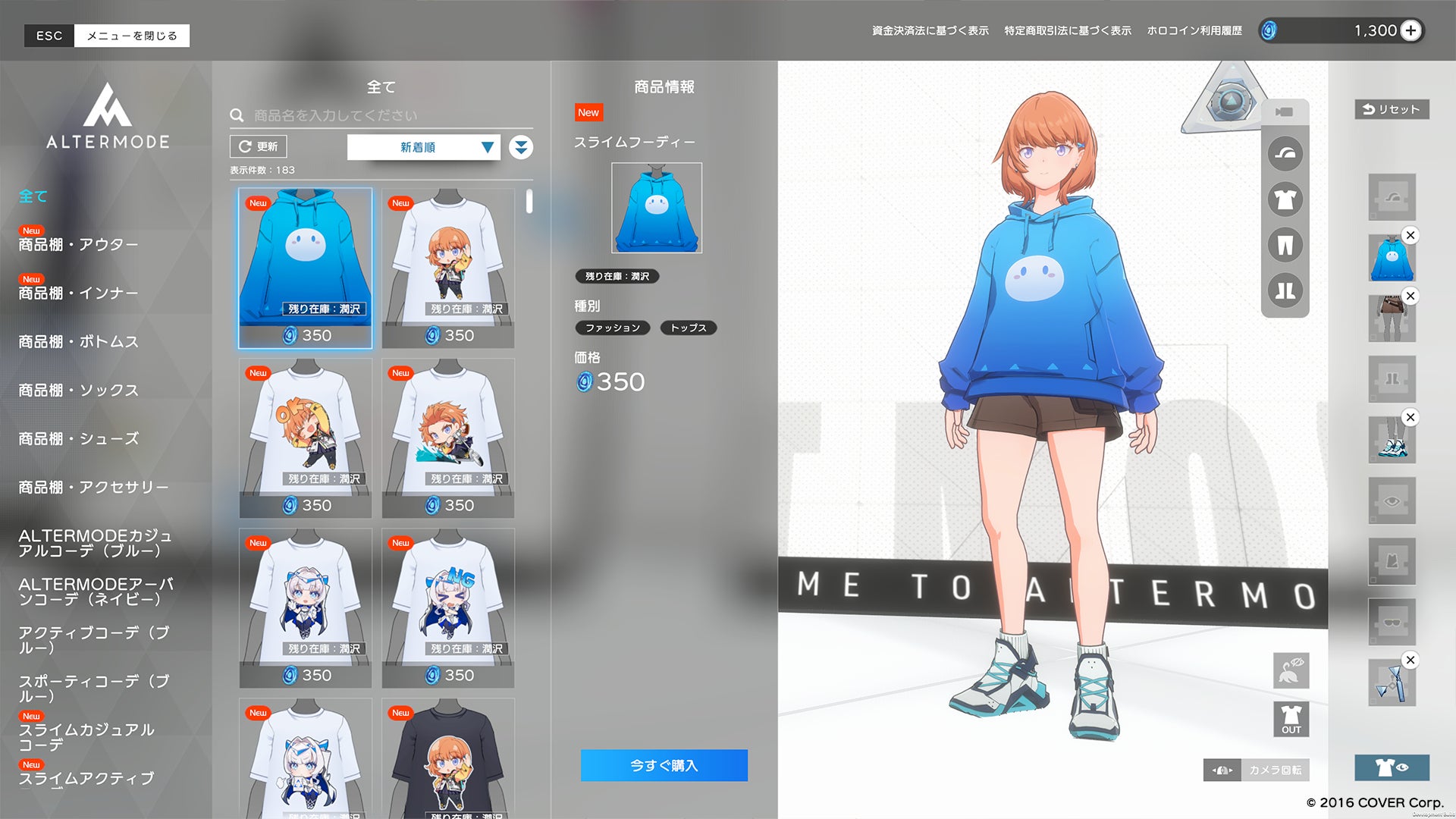Toggle the hair visibility icon
1456x819 pixels.
[x=1291, y=670]
